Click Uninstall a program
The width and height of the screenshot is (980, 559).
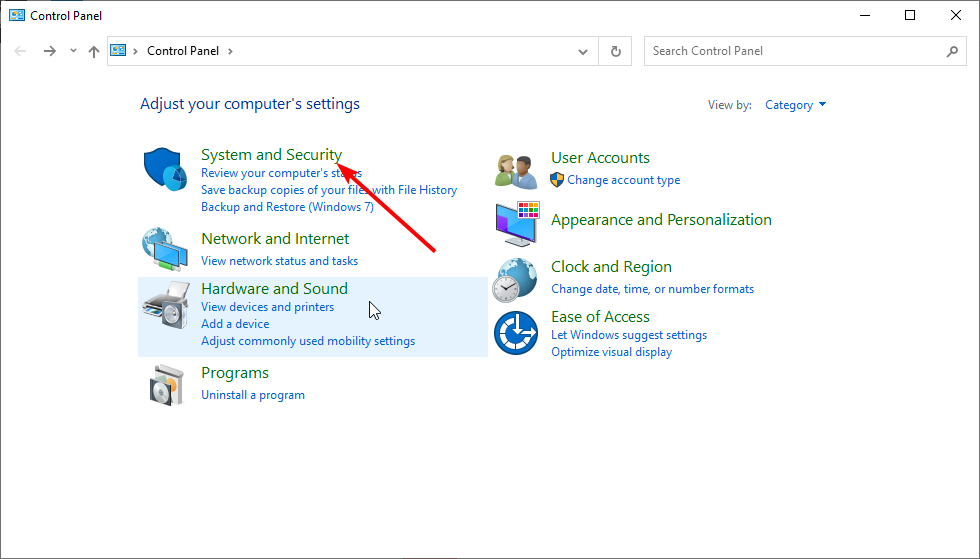click(x=253, y=395)
